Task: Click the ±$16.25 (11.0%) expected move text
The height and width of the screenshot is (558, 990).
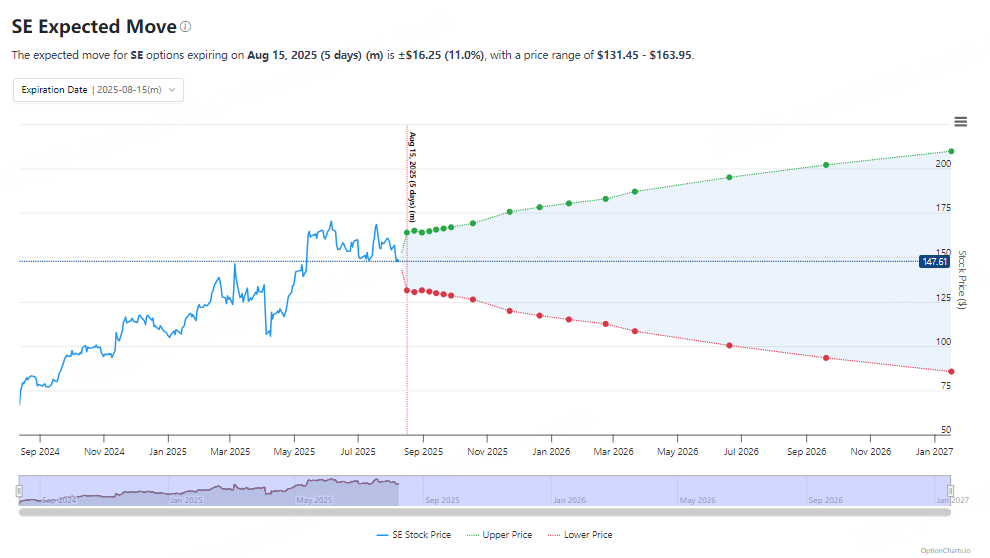Action: pos(441,55)
